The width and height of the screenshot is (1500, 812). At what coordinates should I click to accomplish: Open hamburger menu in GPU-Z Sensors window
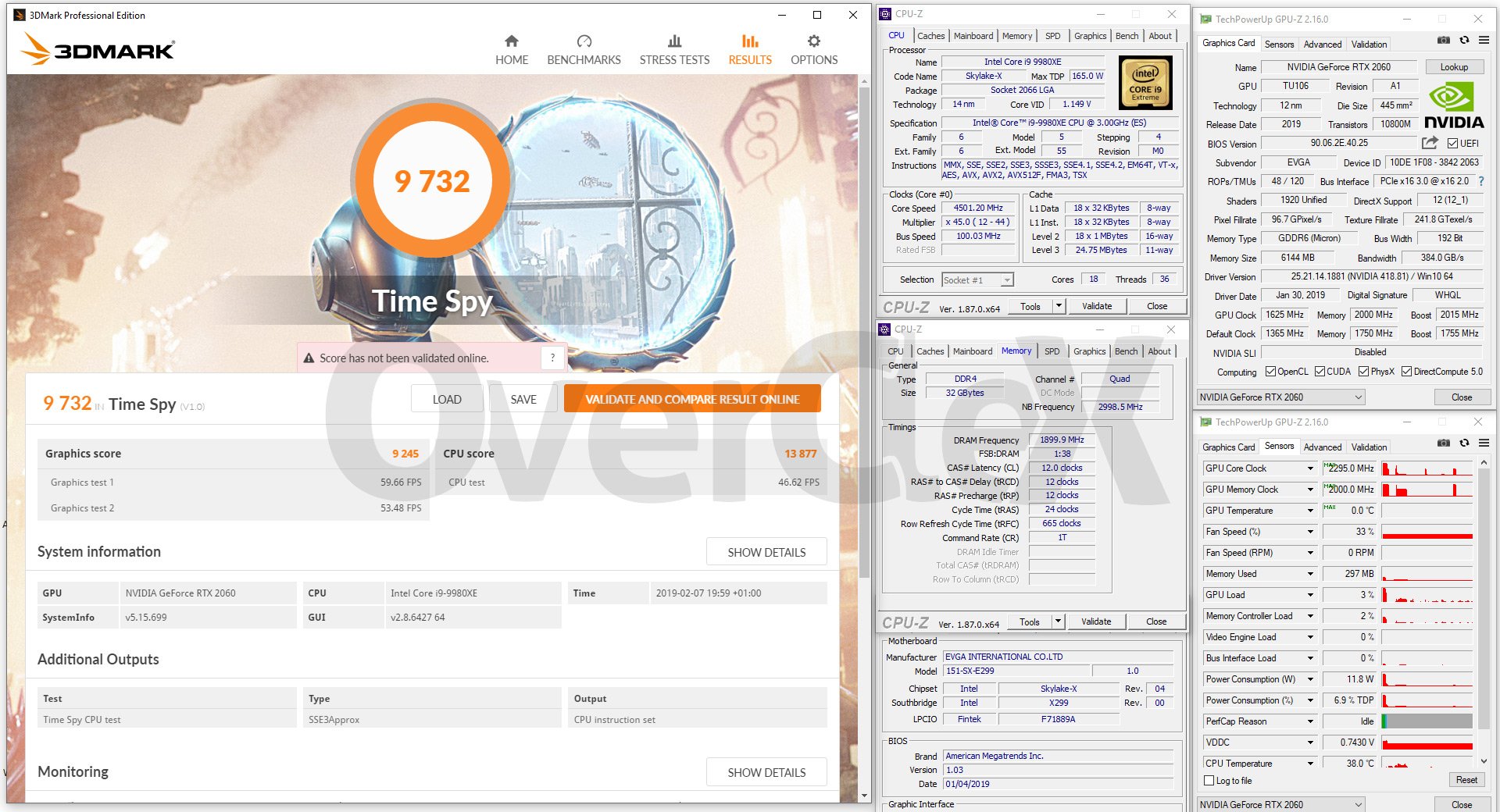[x=1484, y=443]
